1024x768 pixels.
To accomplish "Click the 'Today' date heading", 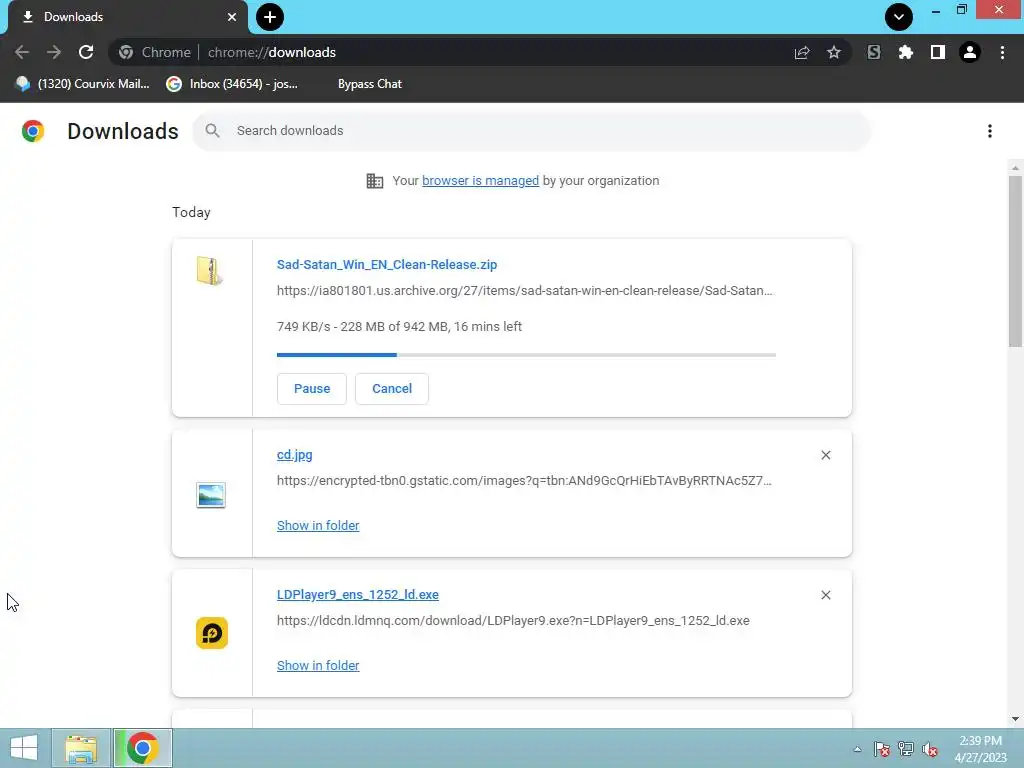I will click(191, 212).
